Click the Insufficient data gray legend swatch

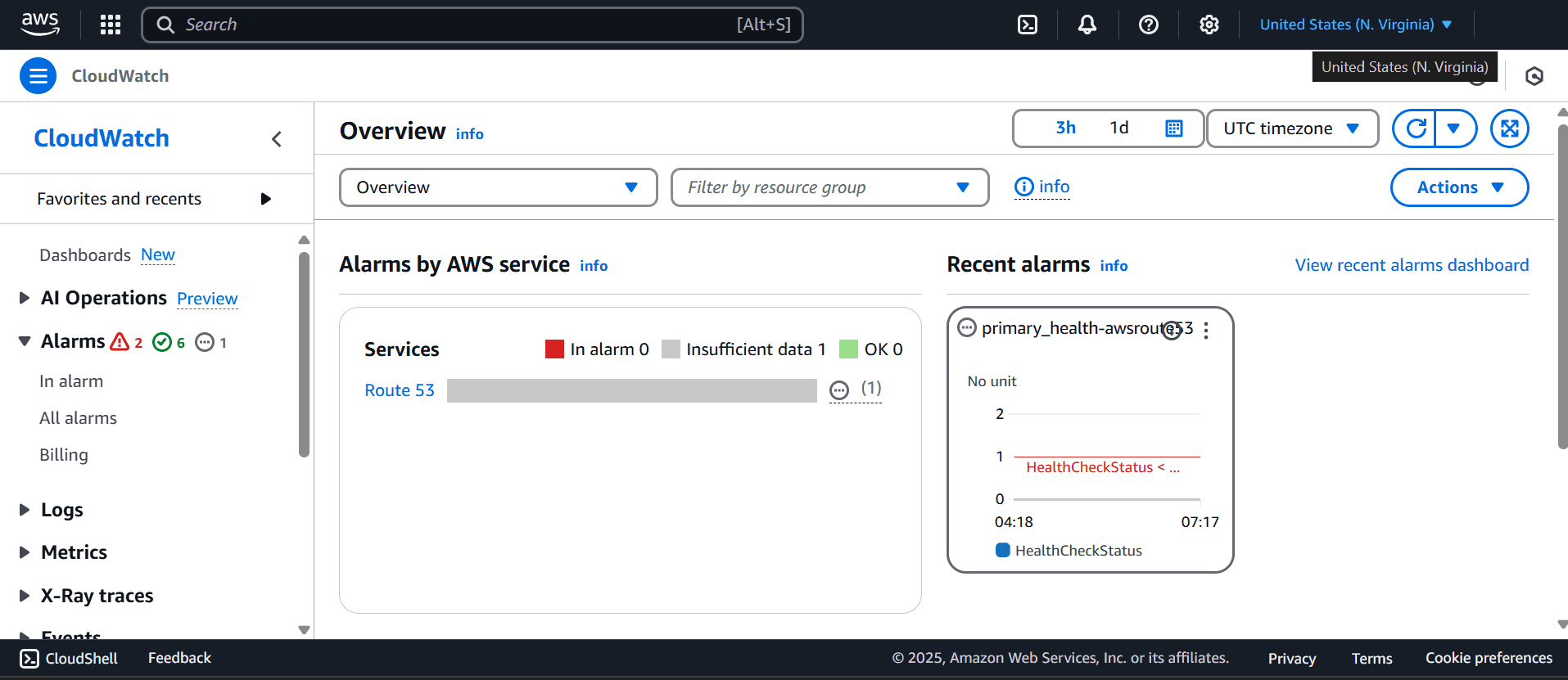(x=671, y=349)
